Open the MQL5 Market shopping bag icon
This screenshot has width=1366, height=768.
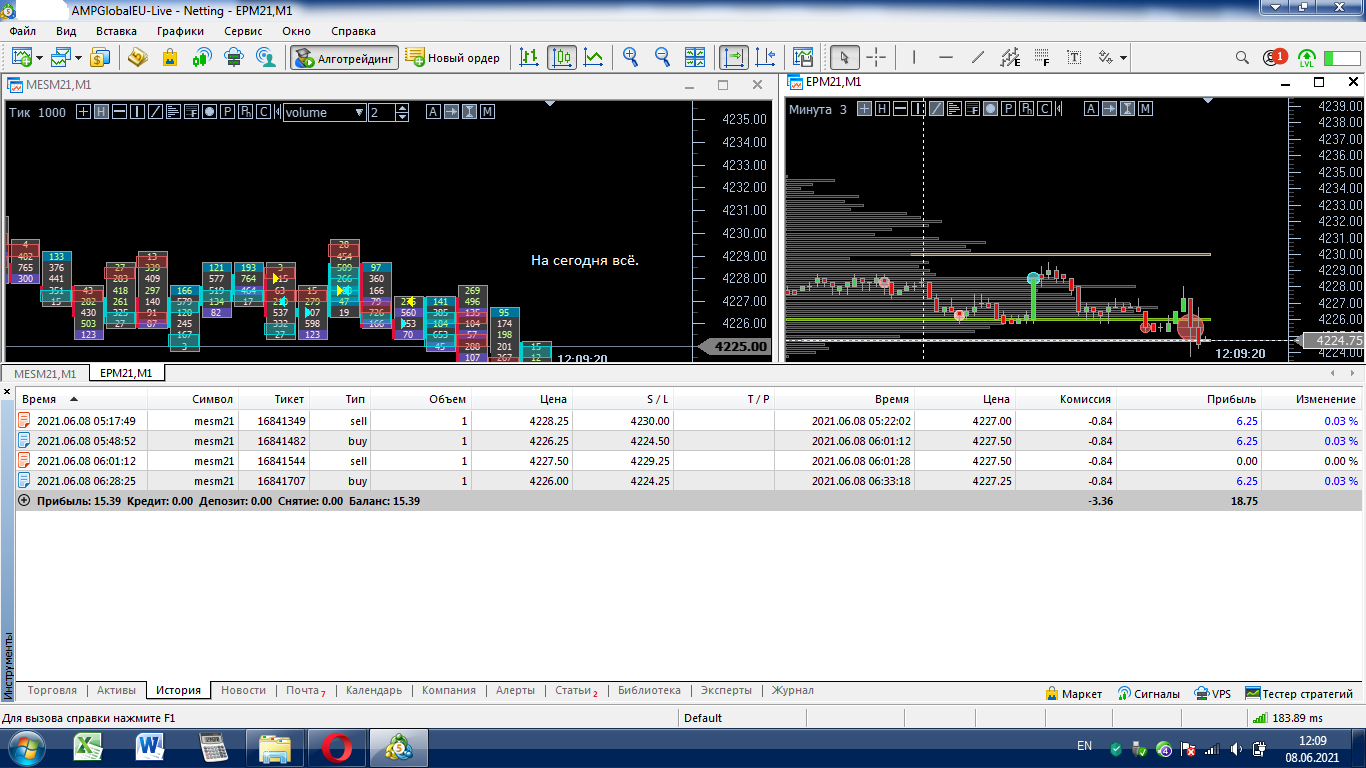[x=170, y=57]
